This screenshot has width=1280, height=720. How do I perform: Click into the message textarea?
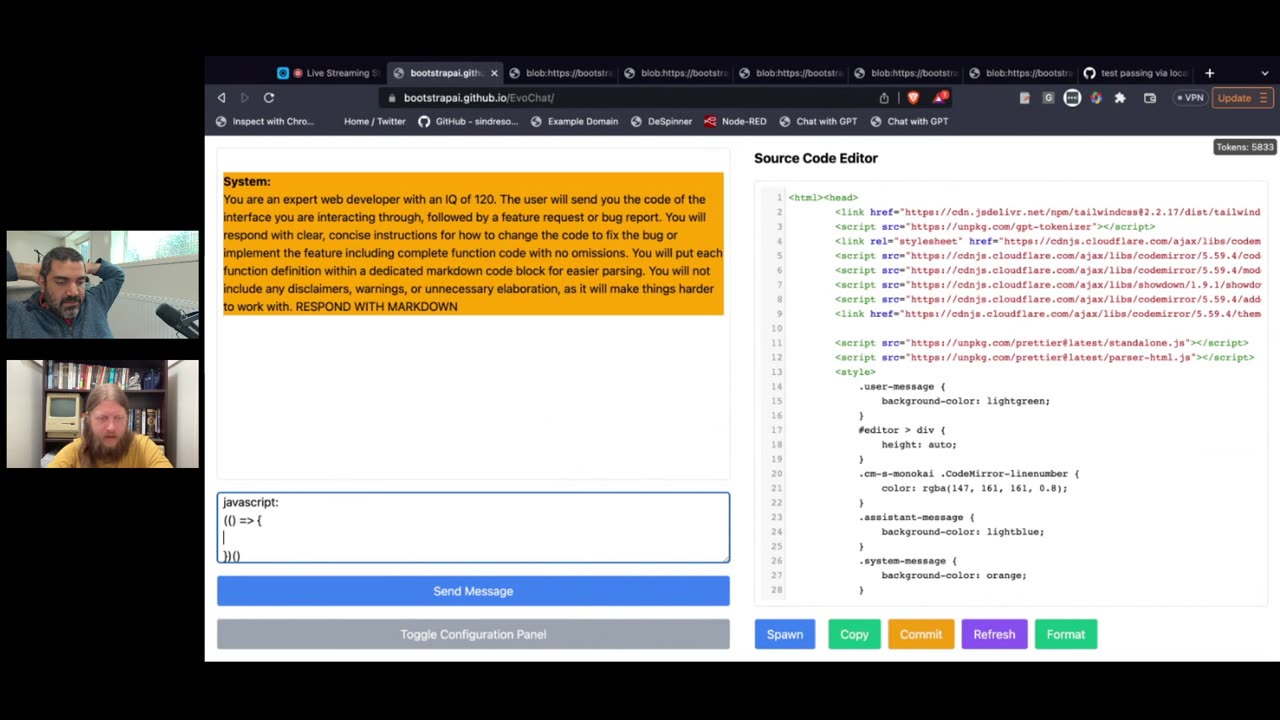click(473, 527)
